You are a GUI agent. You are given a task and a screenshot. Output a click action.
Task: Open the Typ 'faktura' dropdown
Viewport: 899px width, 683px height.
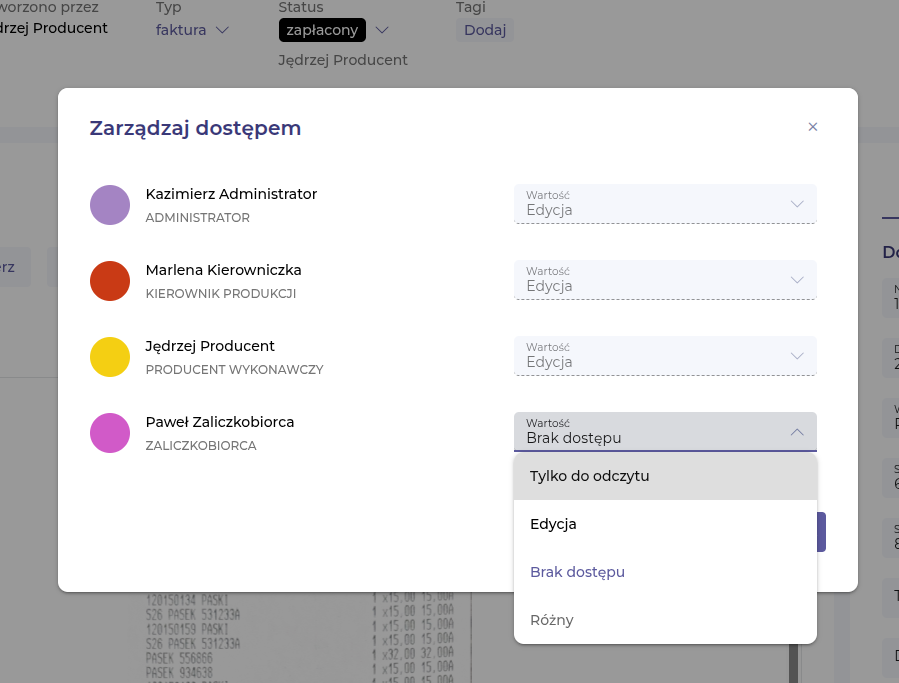[x=192, y=30]
